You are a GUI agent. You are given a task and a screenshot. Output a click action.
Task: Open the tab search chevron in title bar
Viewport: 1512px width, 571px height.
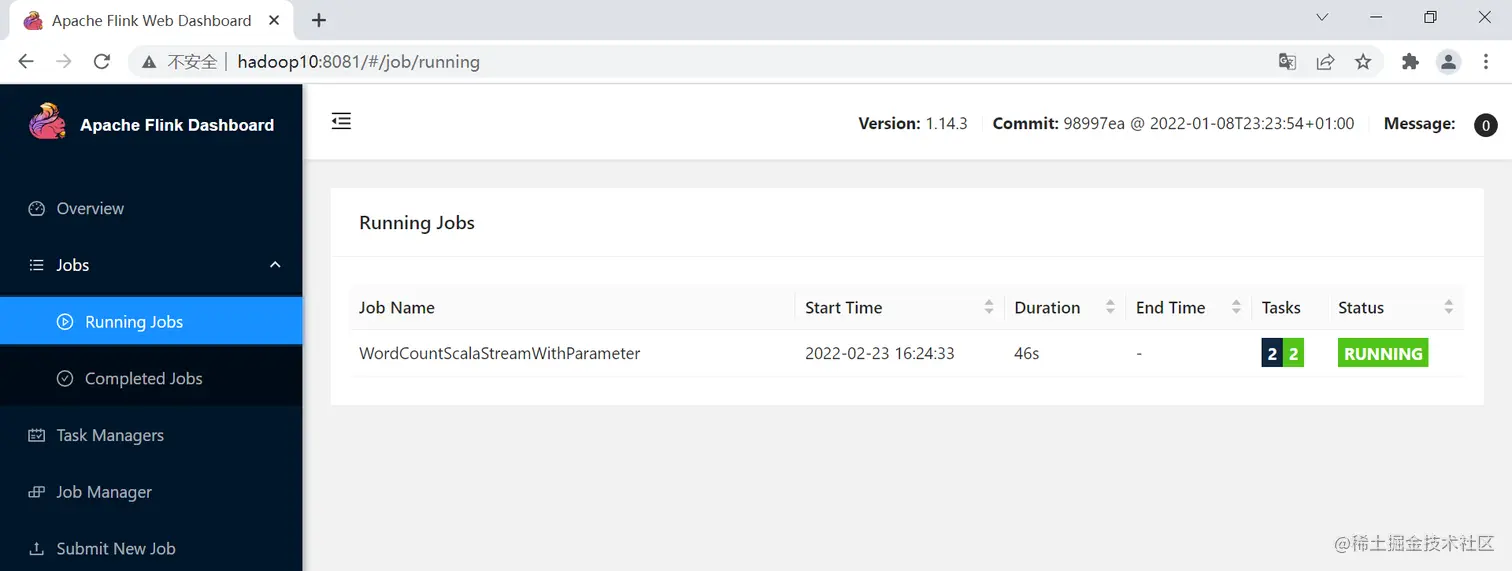click(1322, 17)
